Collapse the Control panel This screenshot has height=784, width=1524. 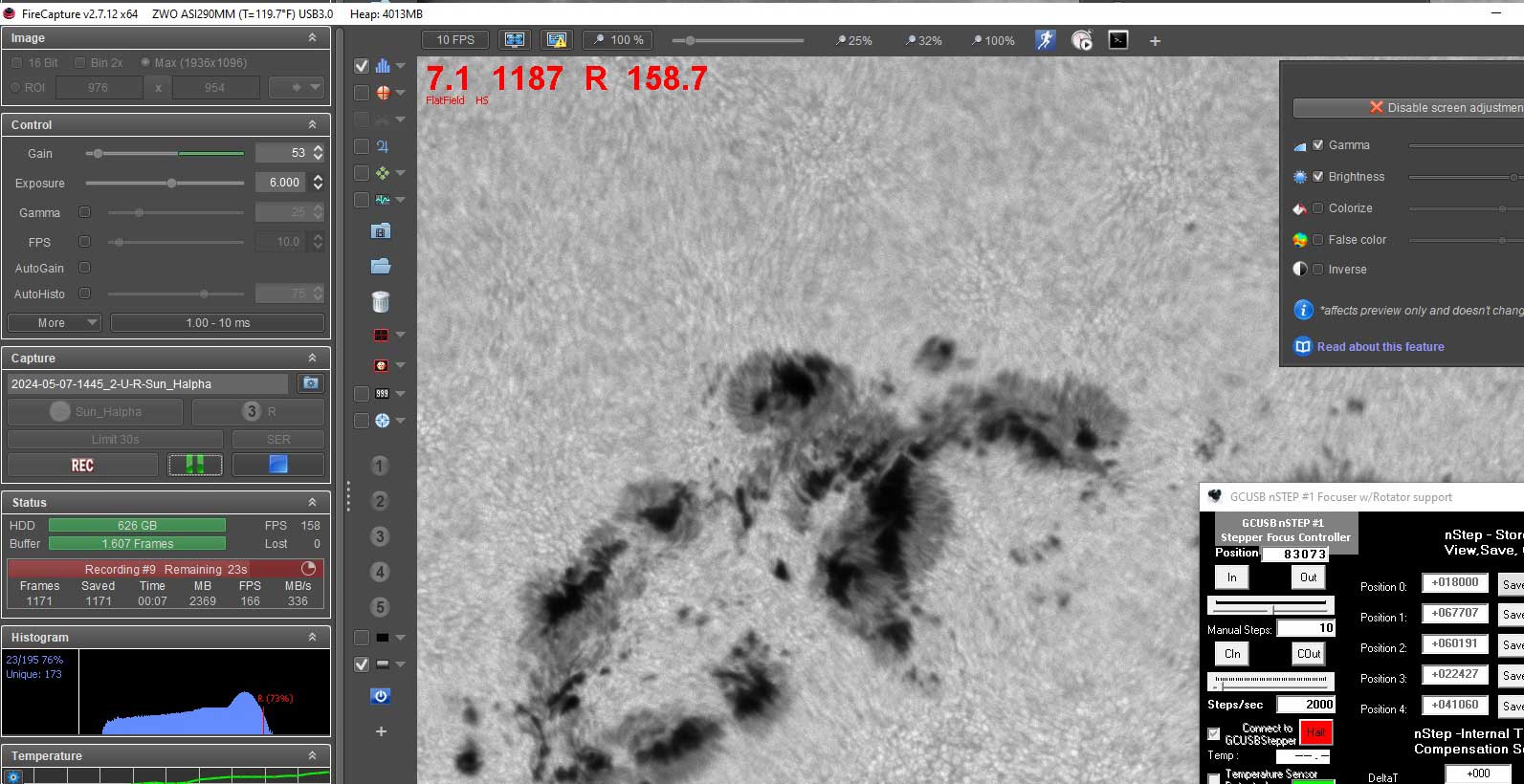312,124
